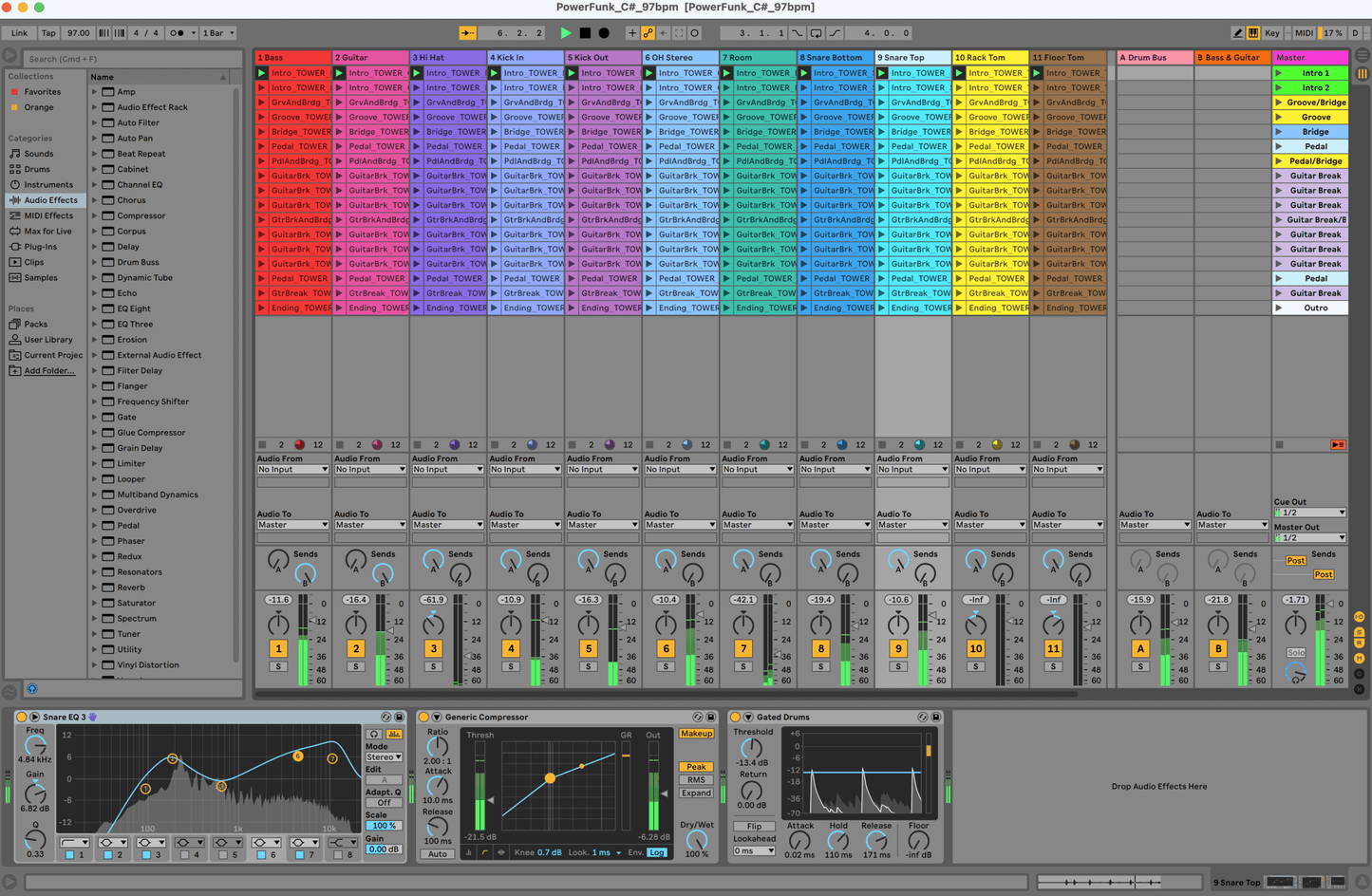Screen dimensions: 1372x896
Task: Enable Makeup gain on Generic Compressor
Action: click(696, 734)
